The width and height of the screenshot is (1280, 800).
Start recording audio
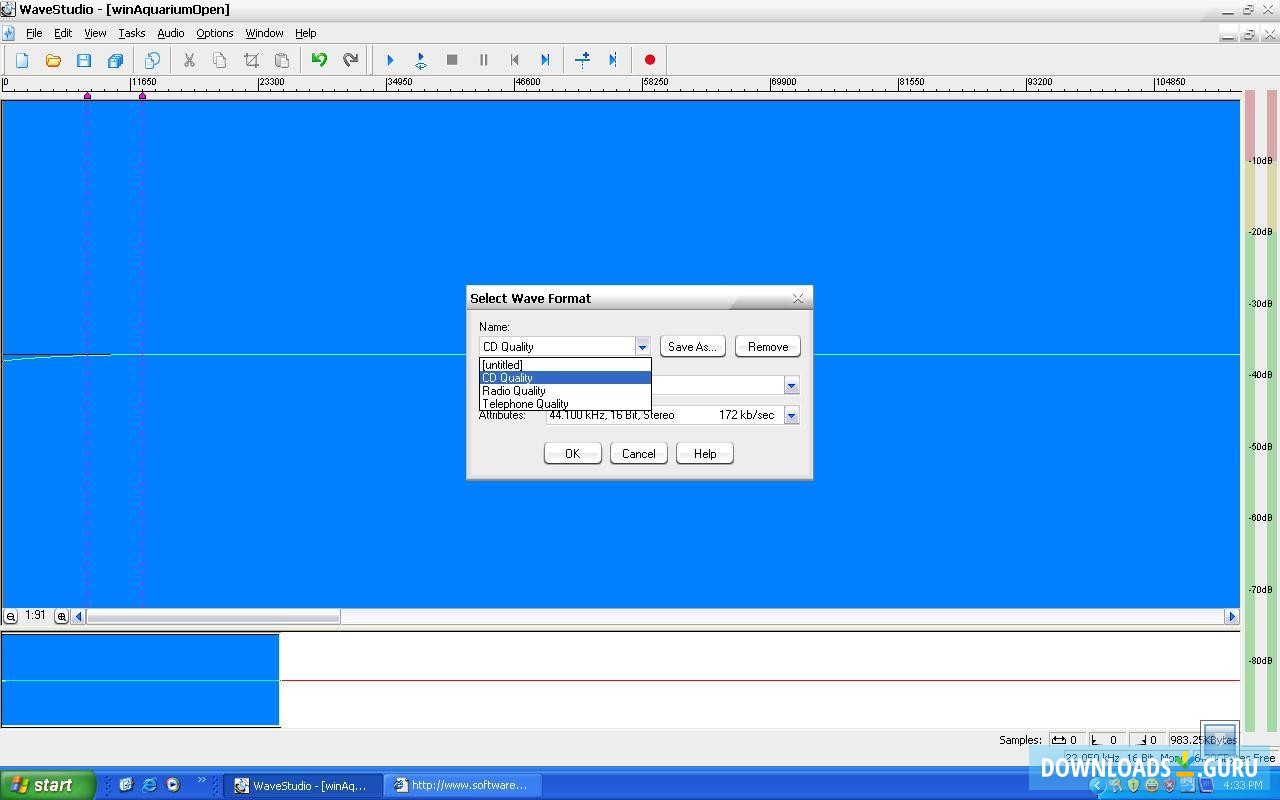[x=649, y=60]
